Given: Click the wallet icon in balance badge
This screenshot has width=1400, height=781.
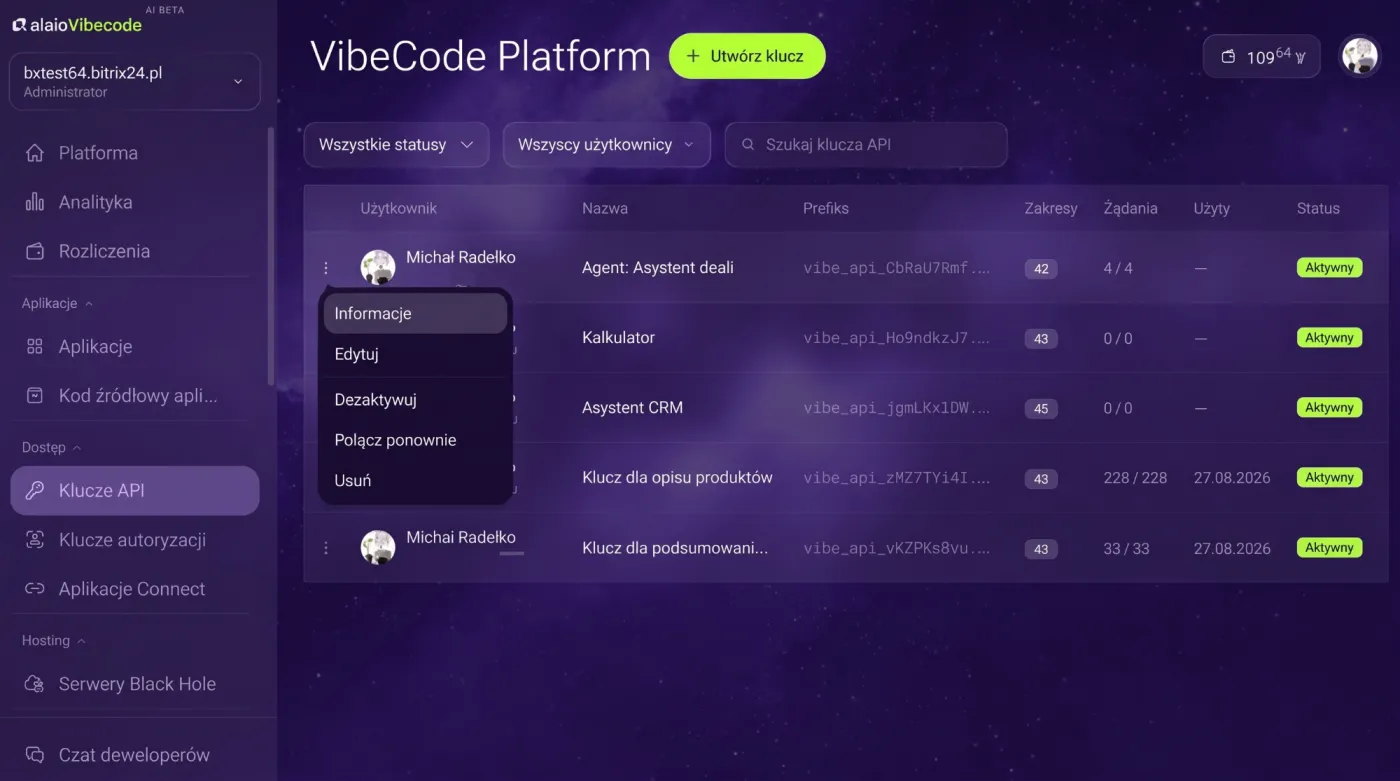Looking at the screenshot, I should pyautogui.click(x=1229, y=57).
